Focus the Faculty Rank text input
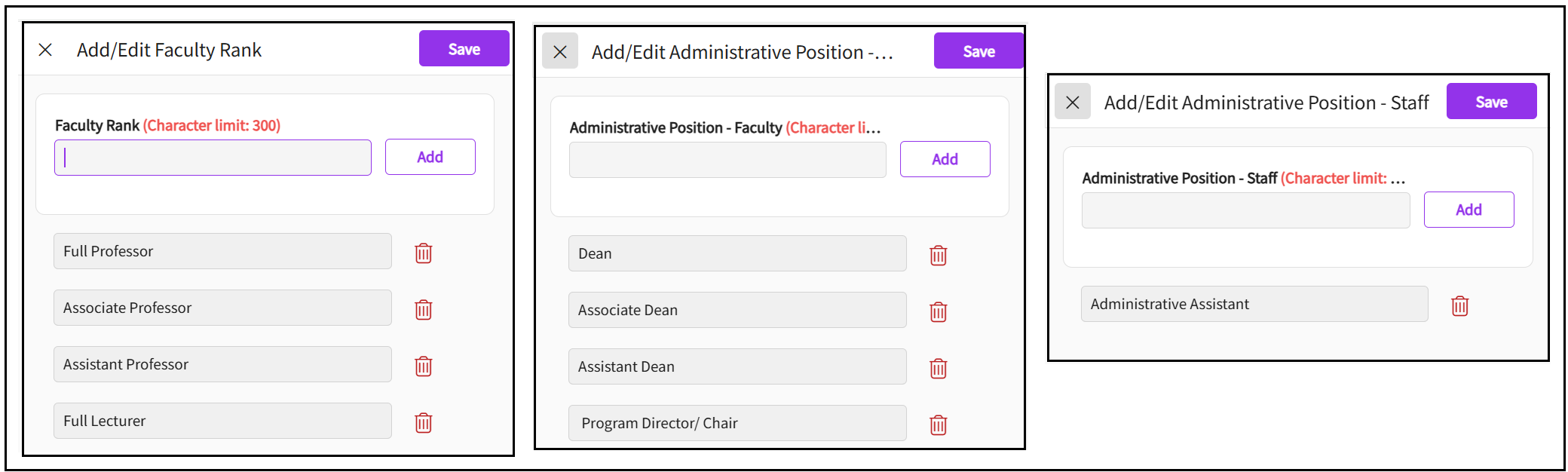The image size is (1568, 472). [213, 158]
